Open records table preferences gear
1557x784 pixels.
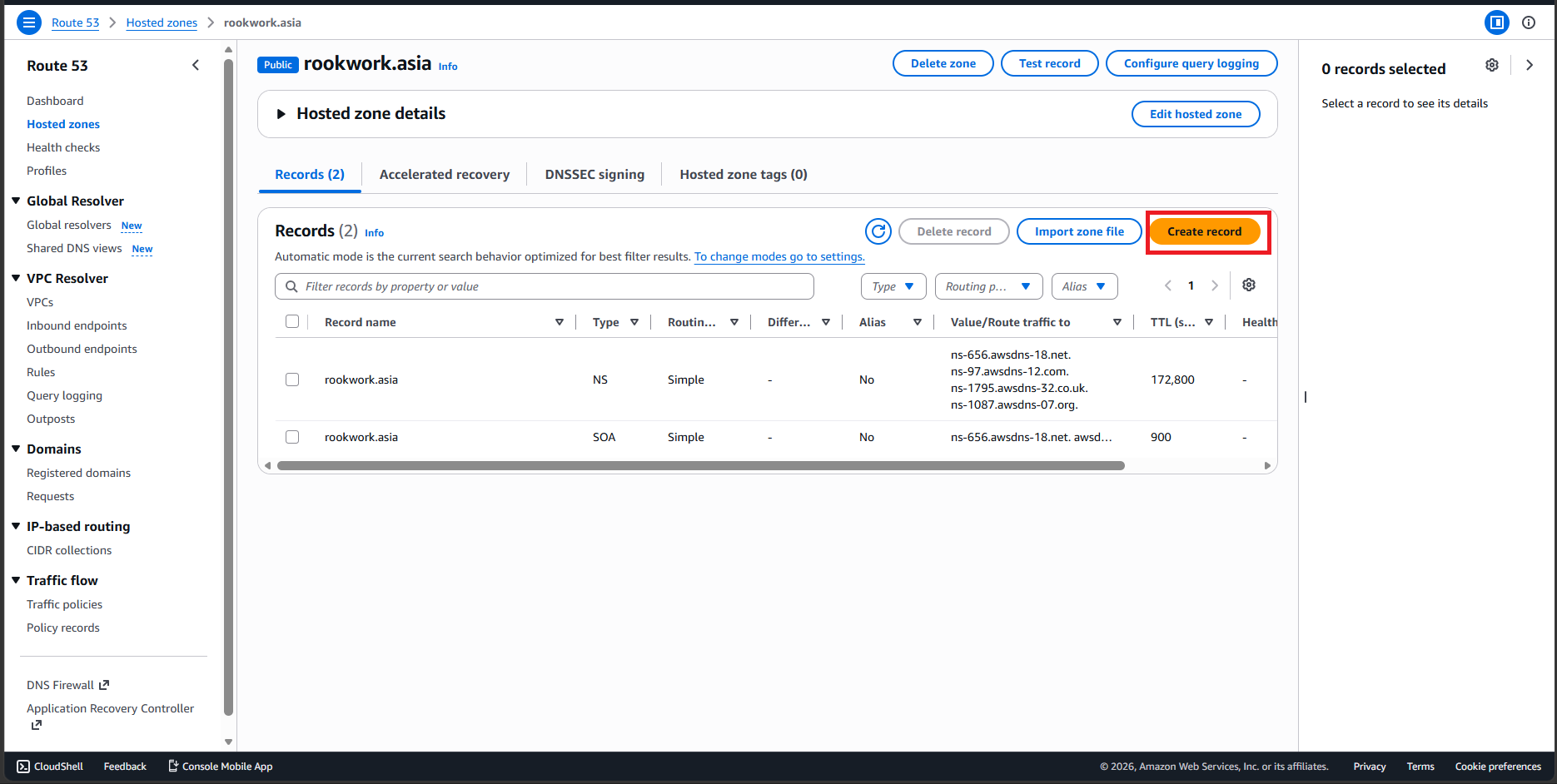1249,285
